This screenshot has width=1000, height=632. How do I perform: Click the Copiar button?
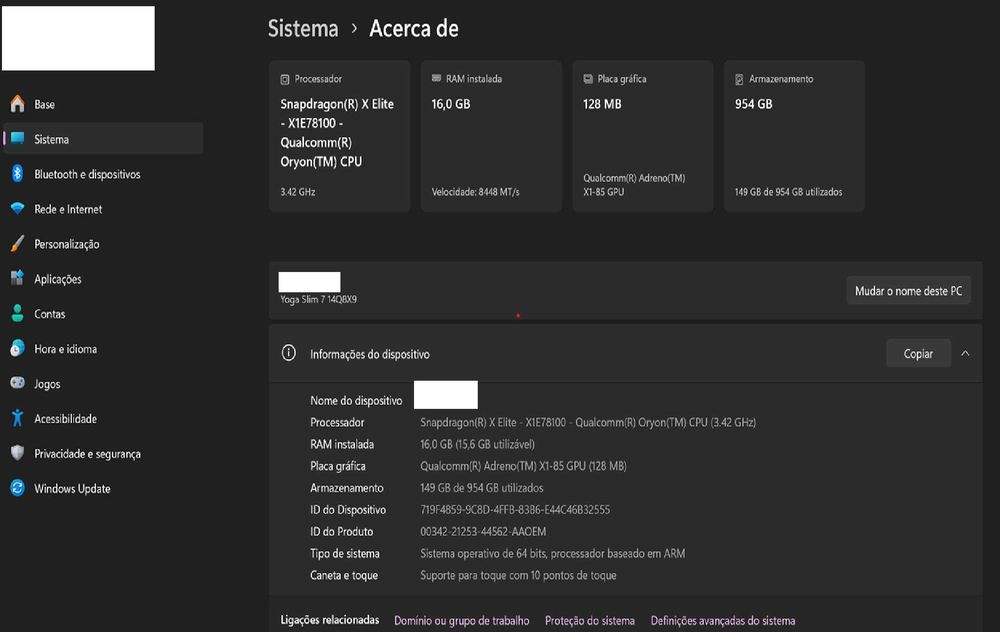(918, 353)
